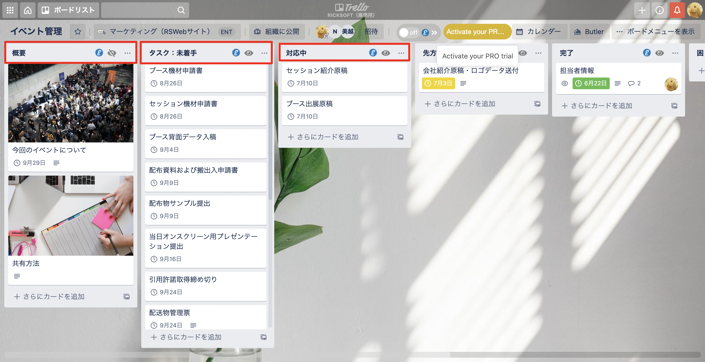705x362 pixels.
Task: Open the セッション紹介原稿 card
Action: pyautogui.click(x=344, y=77)
